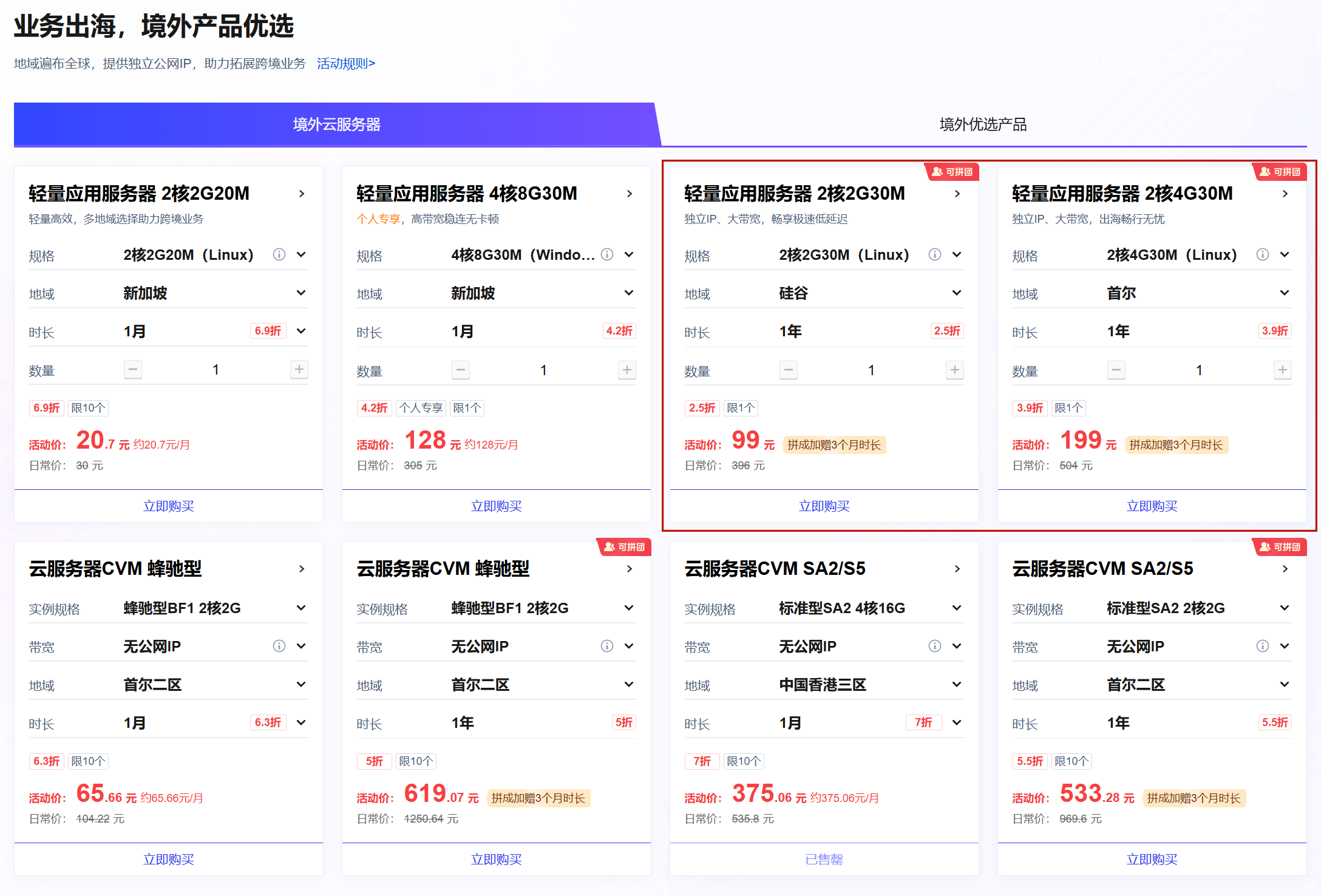The height and width of the screenshot is (896, 1321).
Task: Expand 标准型SA2 4核16G instance spec dropdown
Action: tap(957, 608)
